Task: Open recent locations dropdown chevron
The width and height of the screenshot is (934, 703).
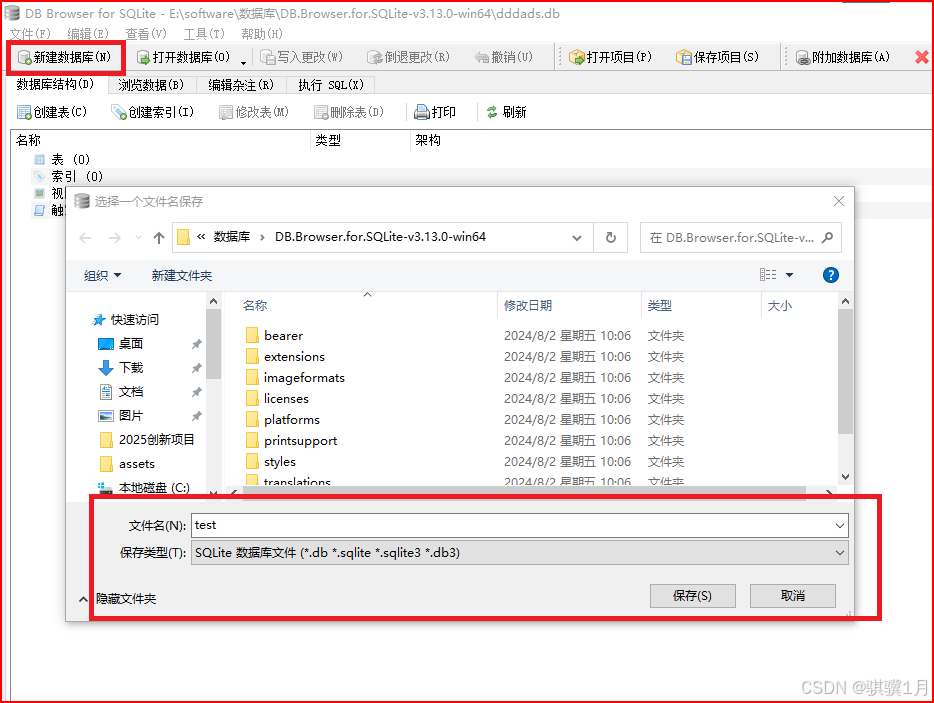Action: (138, 238)
